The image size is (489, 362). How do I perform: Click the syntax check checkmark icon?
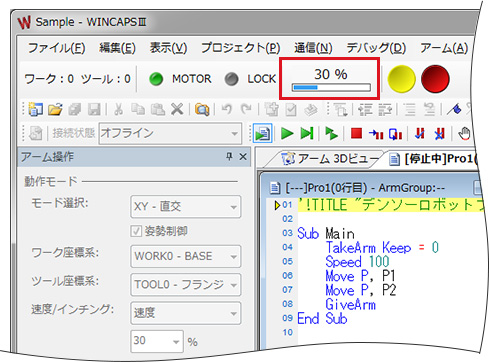(x=291, y=109)
